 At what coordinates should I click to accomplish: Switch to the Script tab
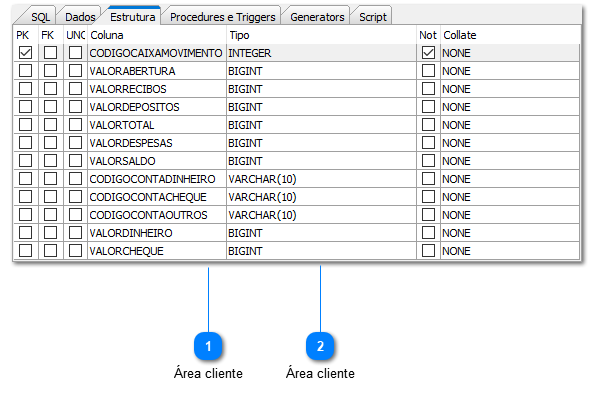click(373, 17)
